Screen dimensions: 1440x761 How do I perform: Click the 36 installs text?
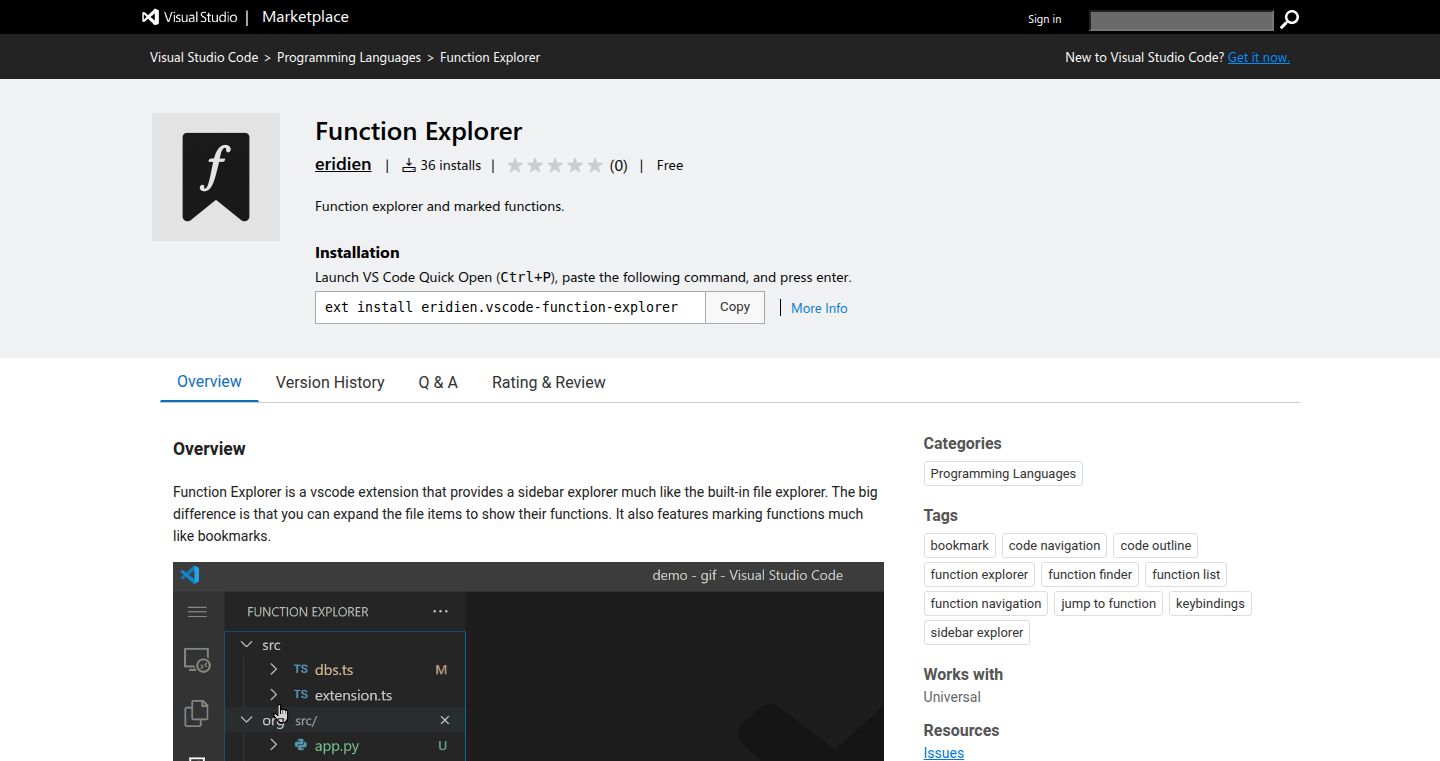[x=450, y=165]
